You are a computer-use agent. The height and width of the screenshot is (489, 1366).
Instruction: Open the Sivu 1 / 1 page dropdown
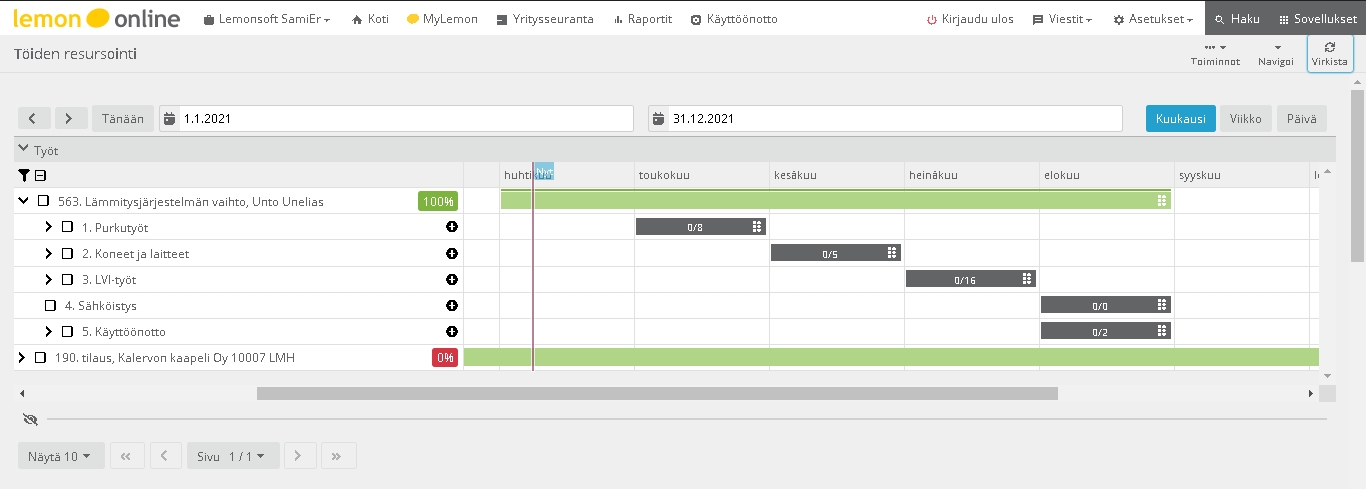pos(232,456)
